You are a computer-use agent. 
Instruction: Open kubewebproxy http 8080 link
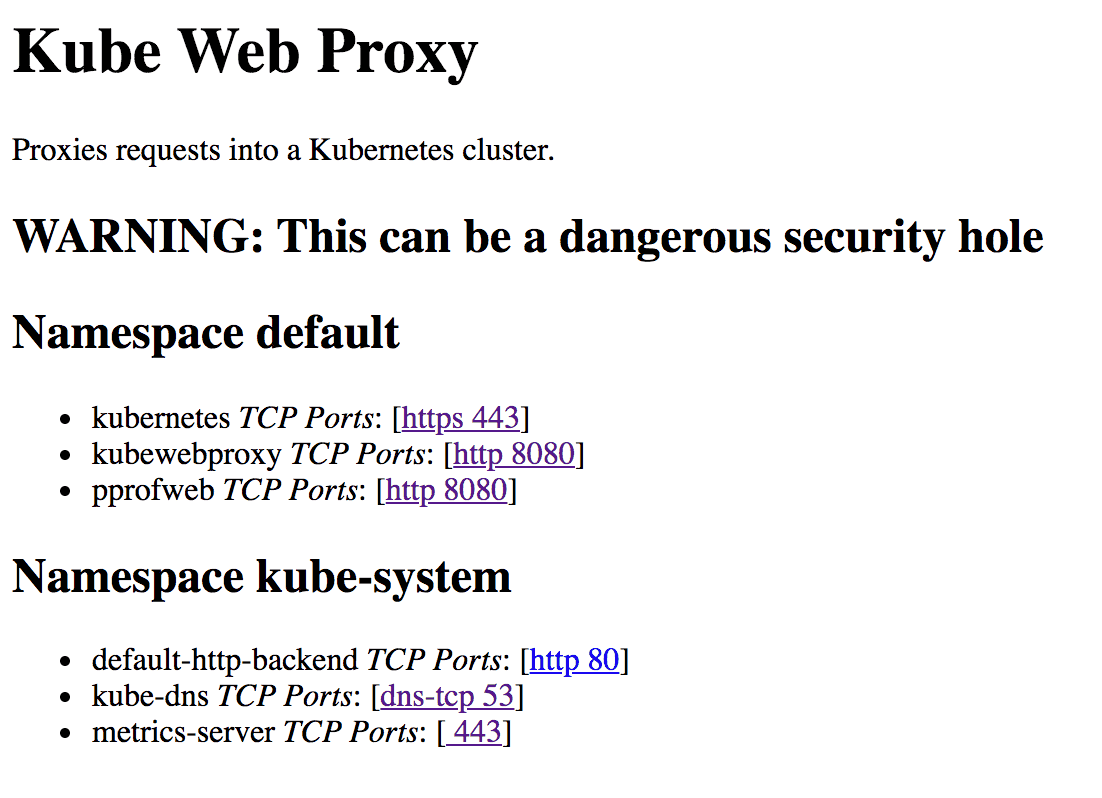click(514, 455)
